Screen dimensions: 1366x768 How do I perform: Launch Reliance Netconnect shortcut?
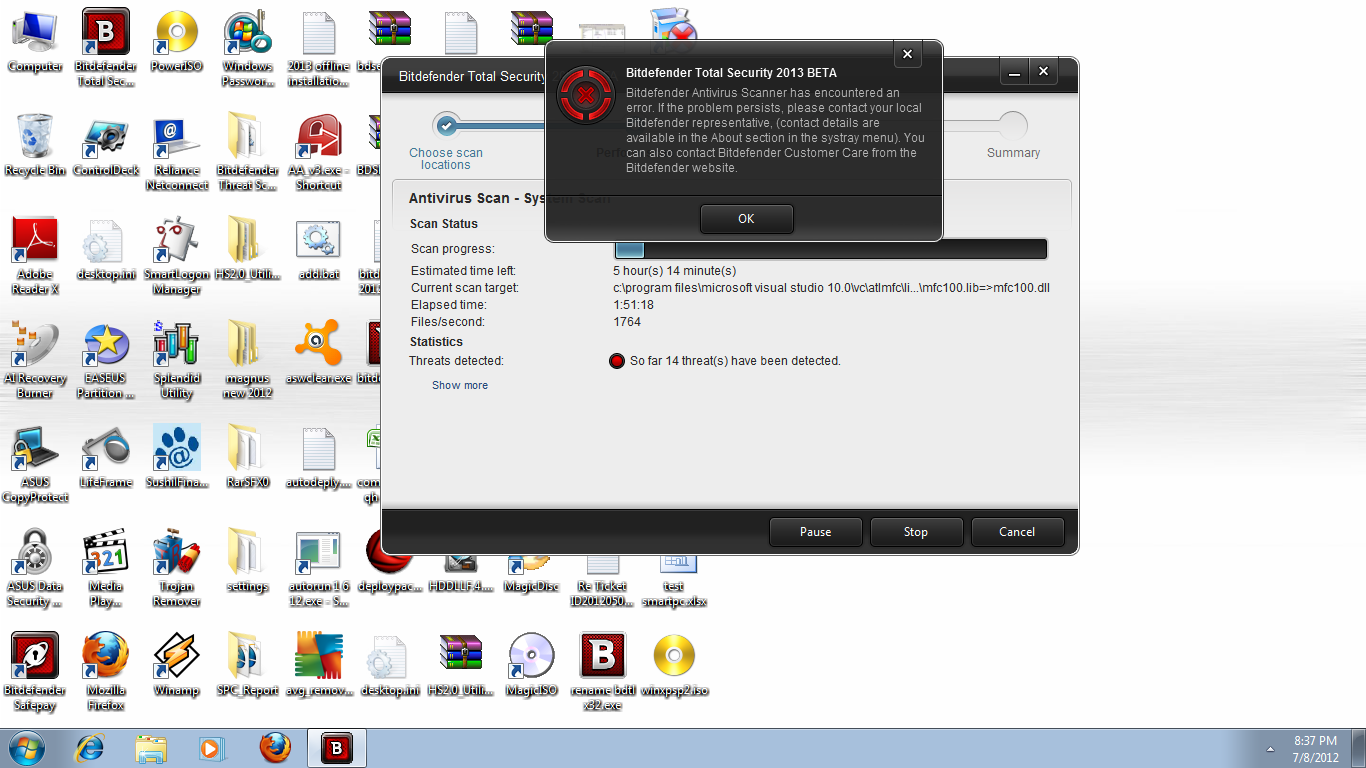click(177, 152)
